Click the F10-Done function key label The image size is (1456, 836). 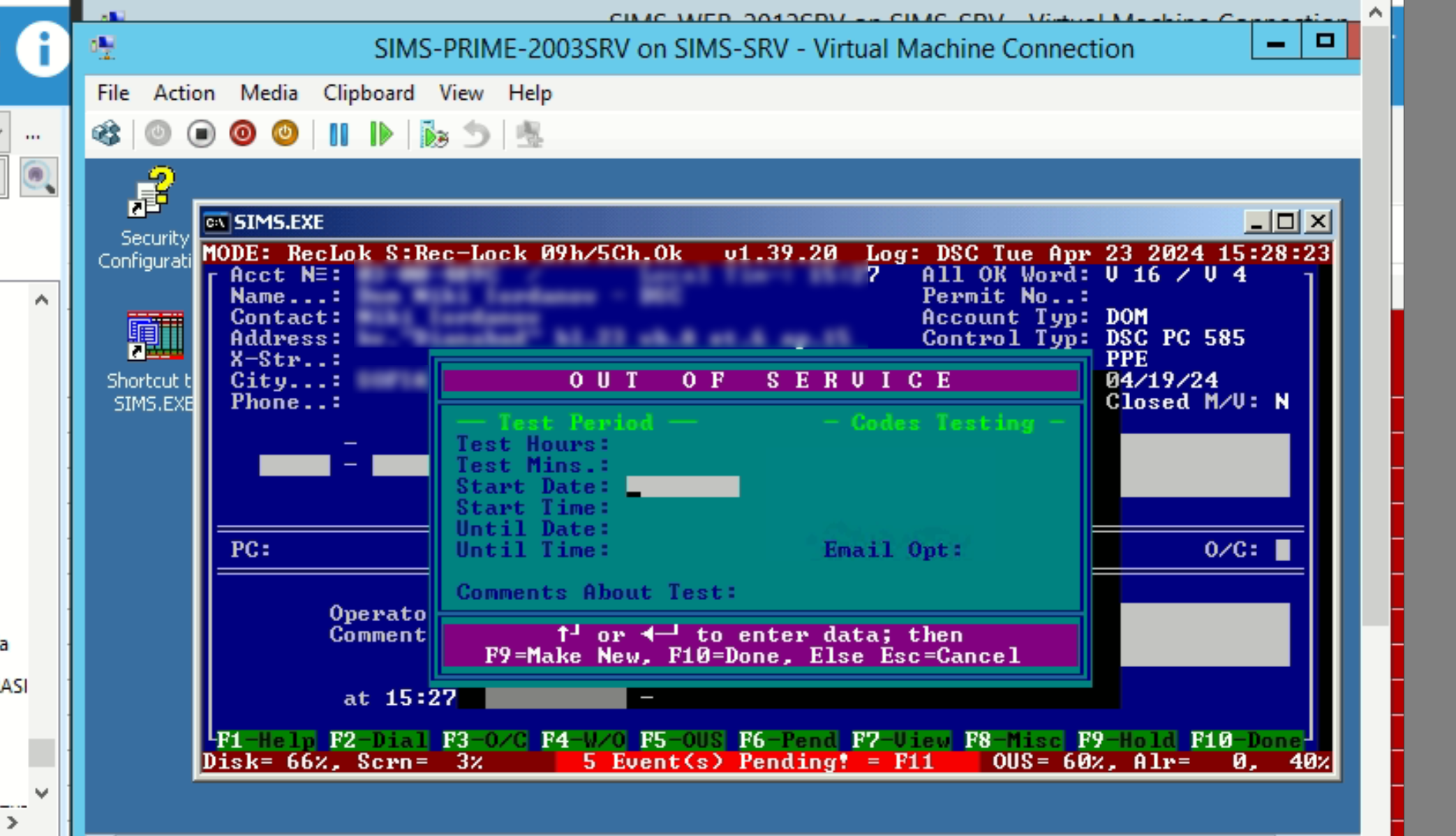[x=1246, y=740]
